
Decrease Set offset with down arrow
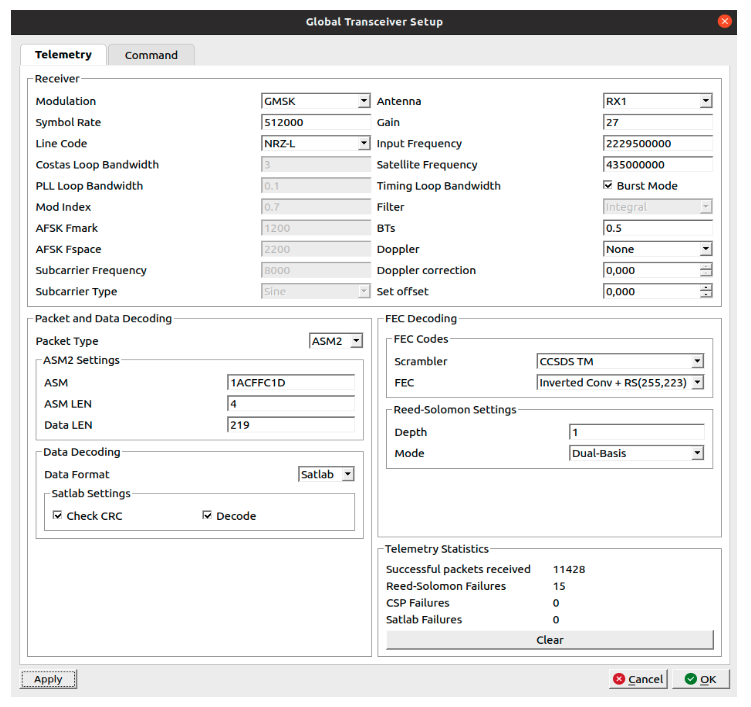pos(706,295)
